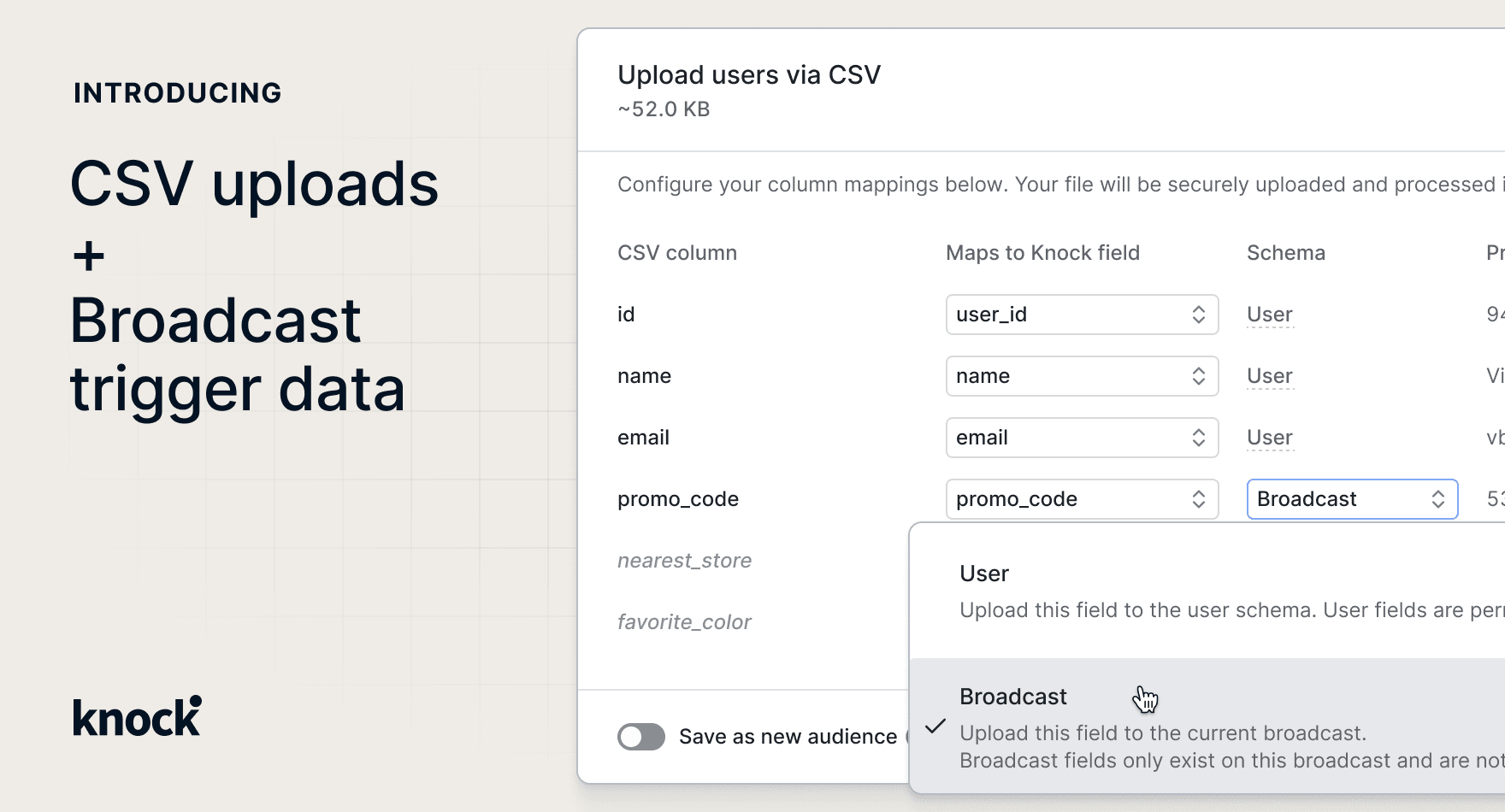Expand the promo_code Knock field dropdown
1505x812 pixels.
[1081, 499]
